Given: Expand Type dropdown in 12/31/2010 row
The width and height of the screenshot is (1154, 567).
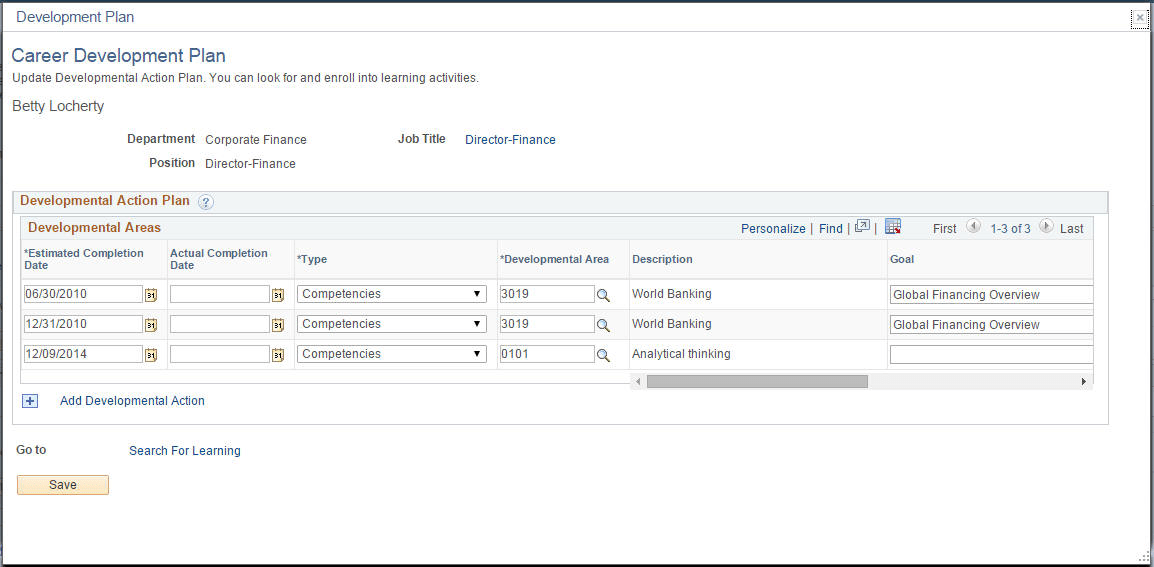Looking at the screenshot, I should pos(392,324).
